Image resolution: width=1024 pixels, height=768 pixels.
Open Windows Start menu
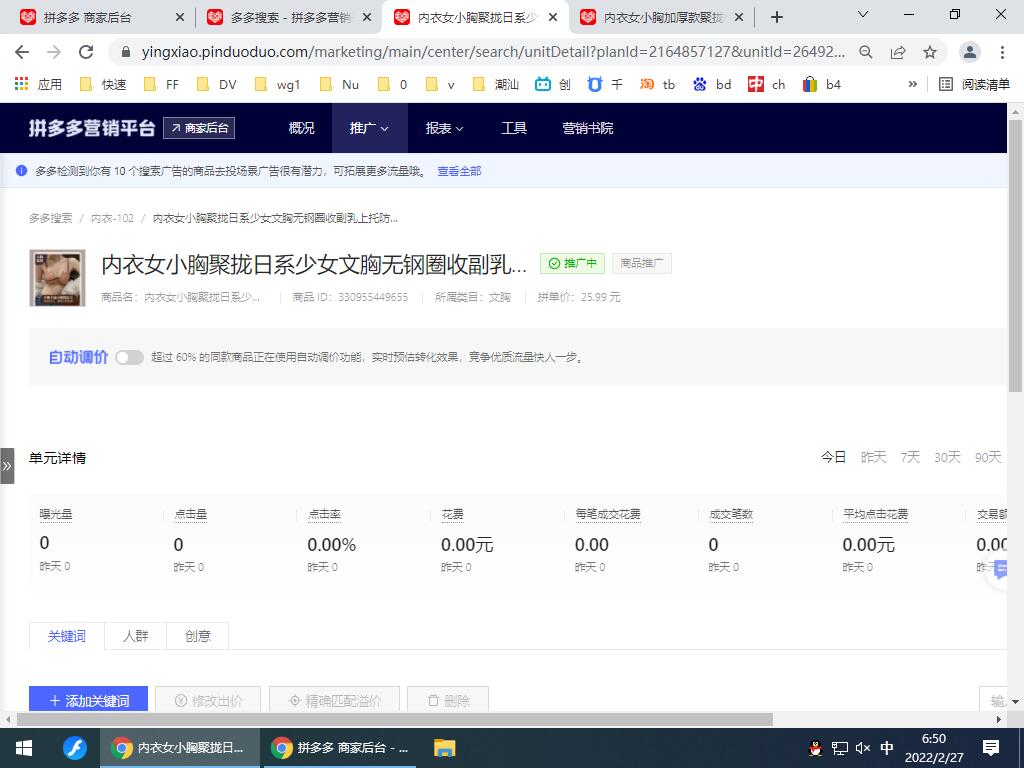pos(24,748)
